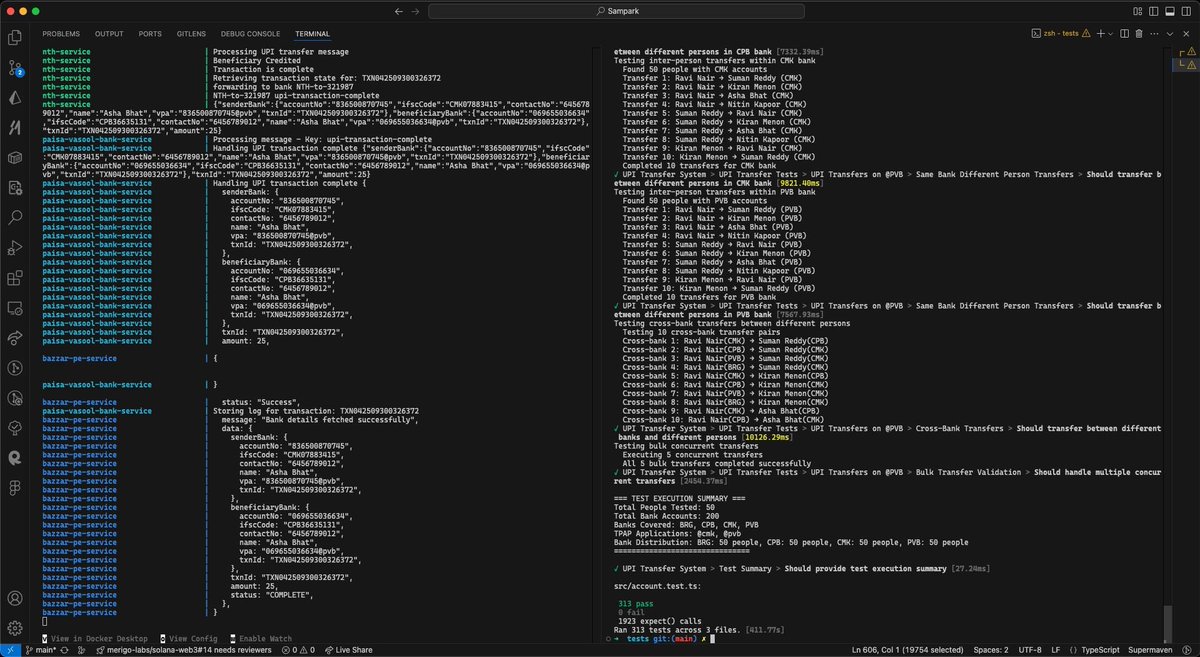
Task: Open the Manage settings gear
Action: coord(14,627)
